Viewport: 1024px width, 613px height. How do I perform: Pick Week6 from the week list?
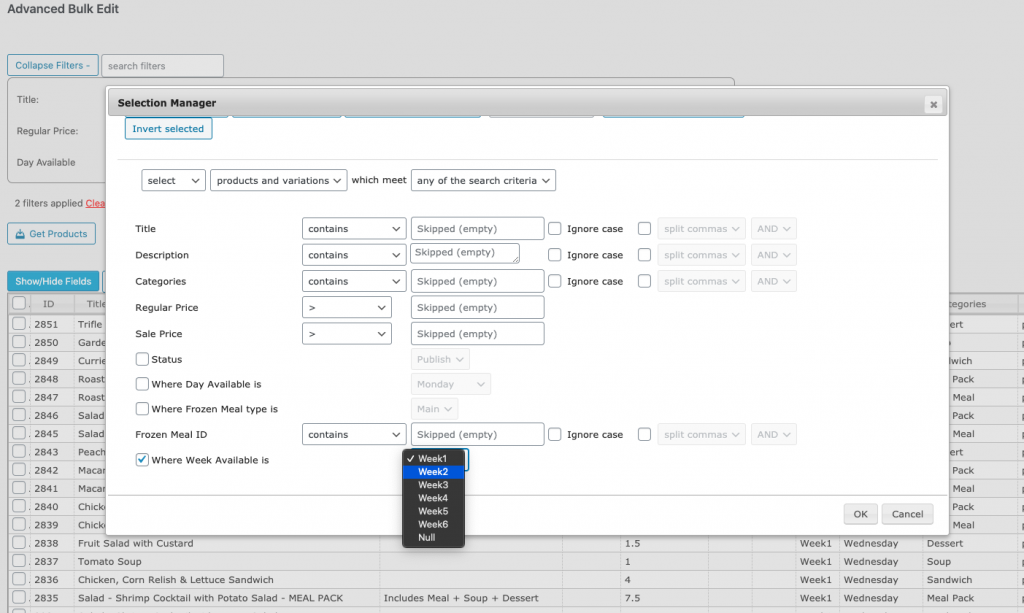click(434, 524)
